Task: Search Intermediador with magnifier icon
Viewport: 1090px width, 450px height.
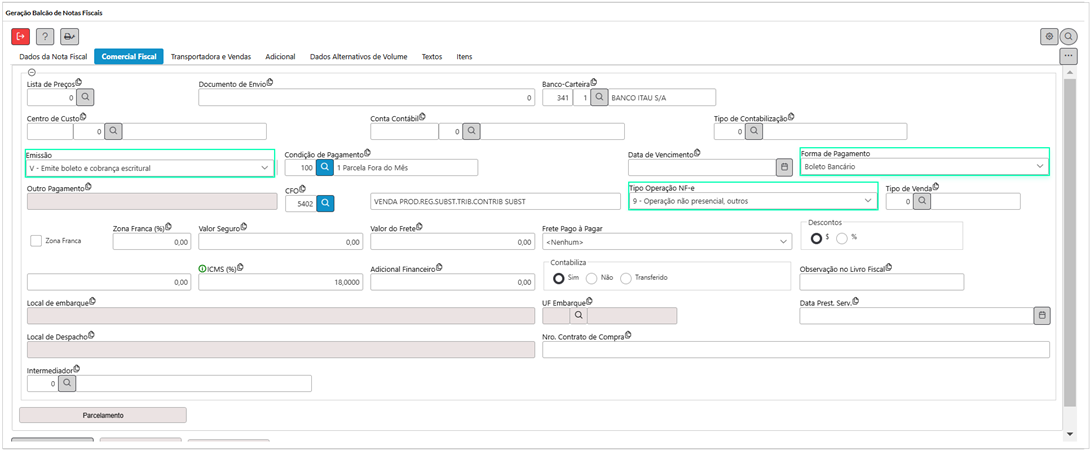Action: [x=66, y=383]
